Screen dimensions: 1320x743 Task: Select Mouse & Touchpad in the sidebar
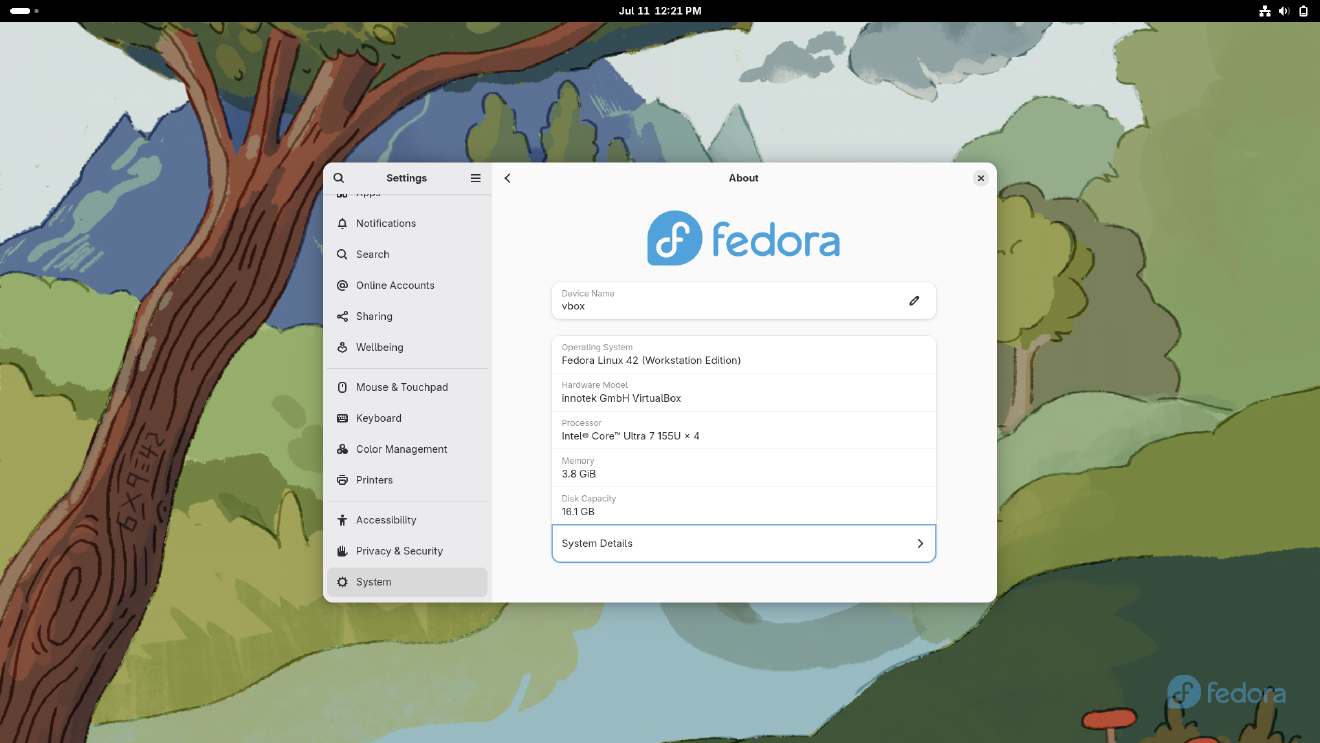(x=402, y=387)
